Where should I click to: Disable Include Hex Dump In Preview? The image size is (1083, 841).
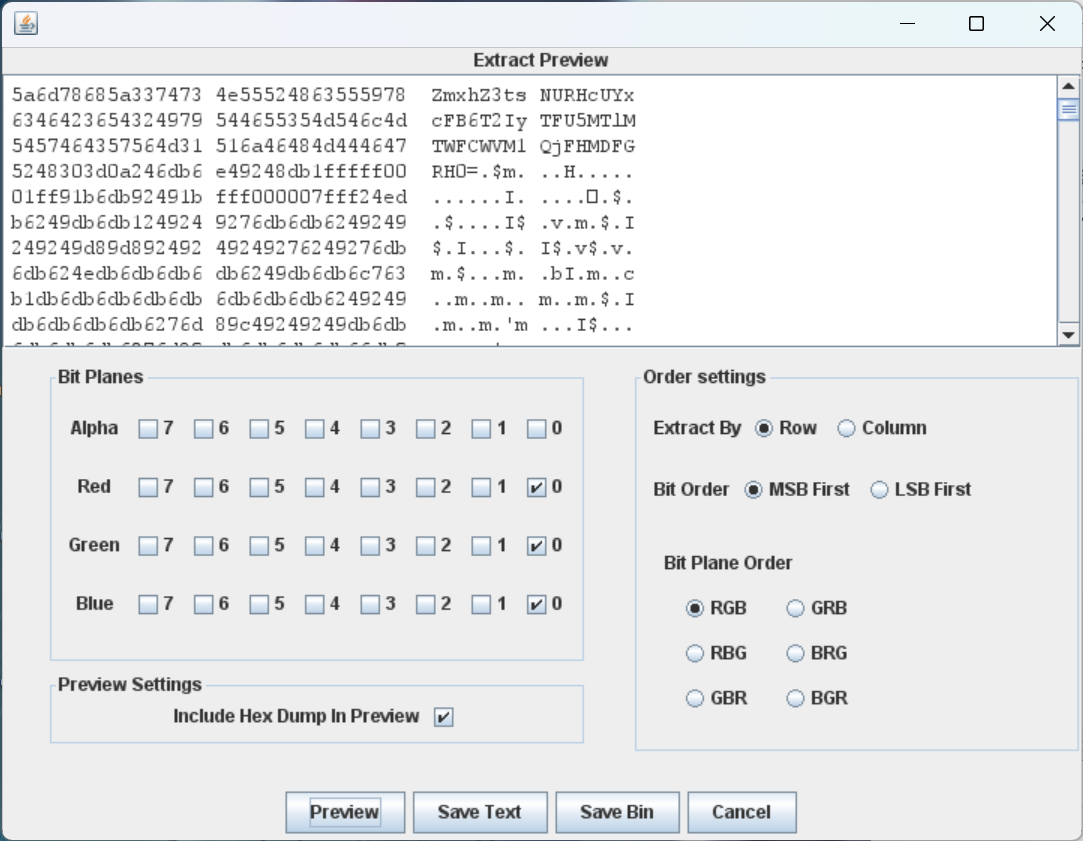[x=443, y=717]
